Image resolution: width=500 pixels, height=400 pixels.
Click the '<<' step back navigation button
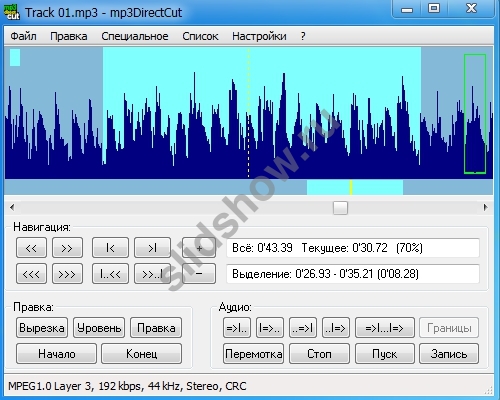(x=31, y=248)
